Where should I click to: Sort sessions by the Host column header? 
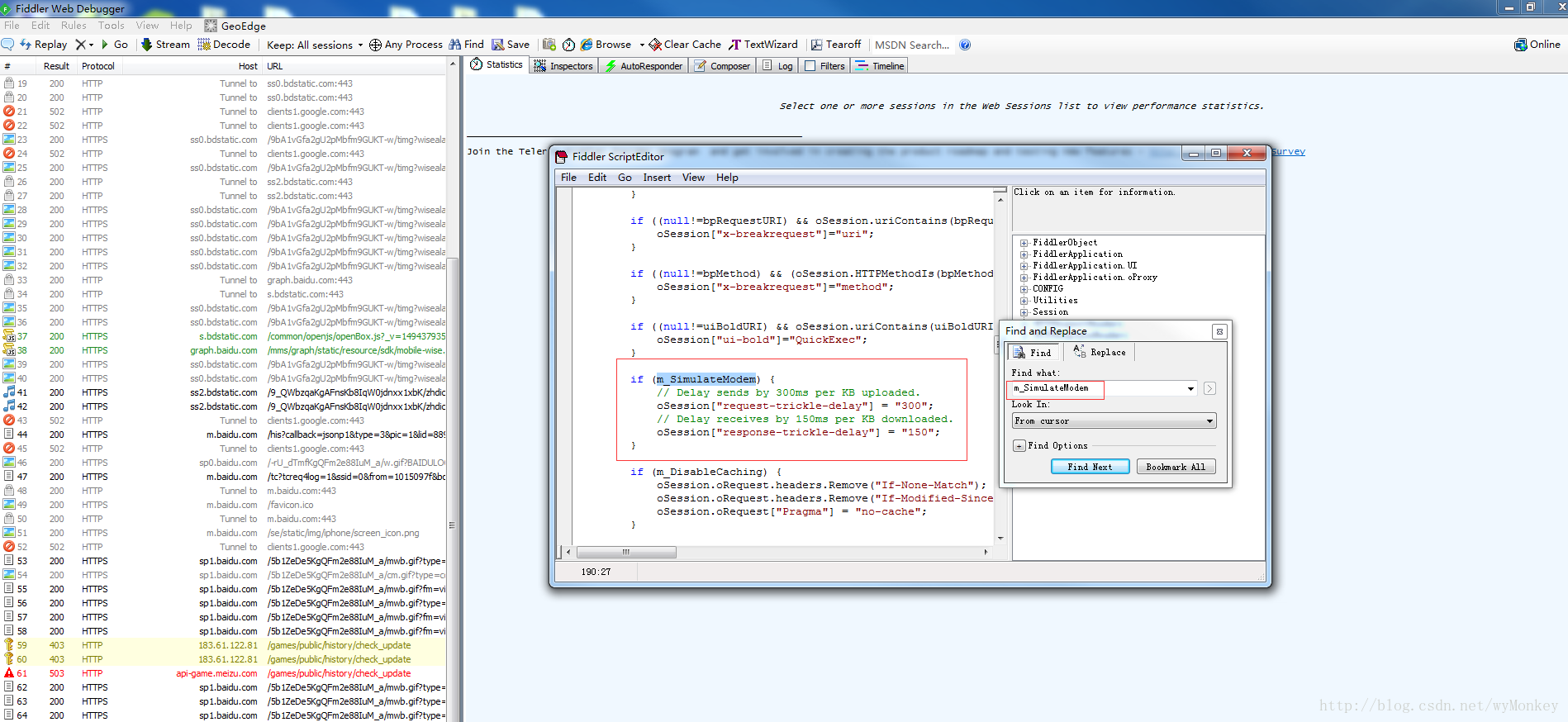click(x=248, y=66)
